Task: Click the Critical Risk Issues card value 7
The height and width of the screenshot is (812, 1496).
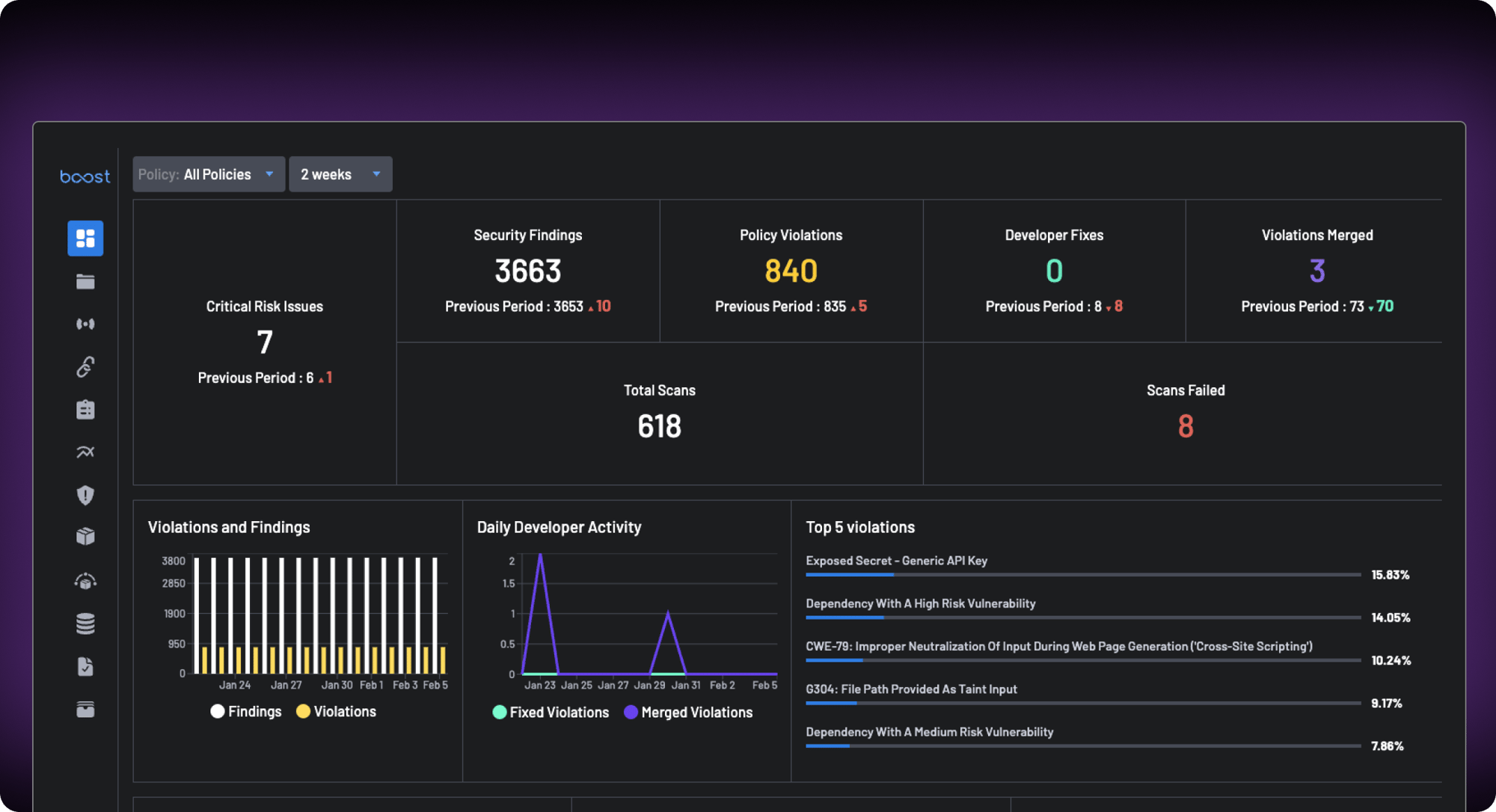Action: coord(265,342)
